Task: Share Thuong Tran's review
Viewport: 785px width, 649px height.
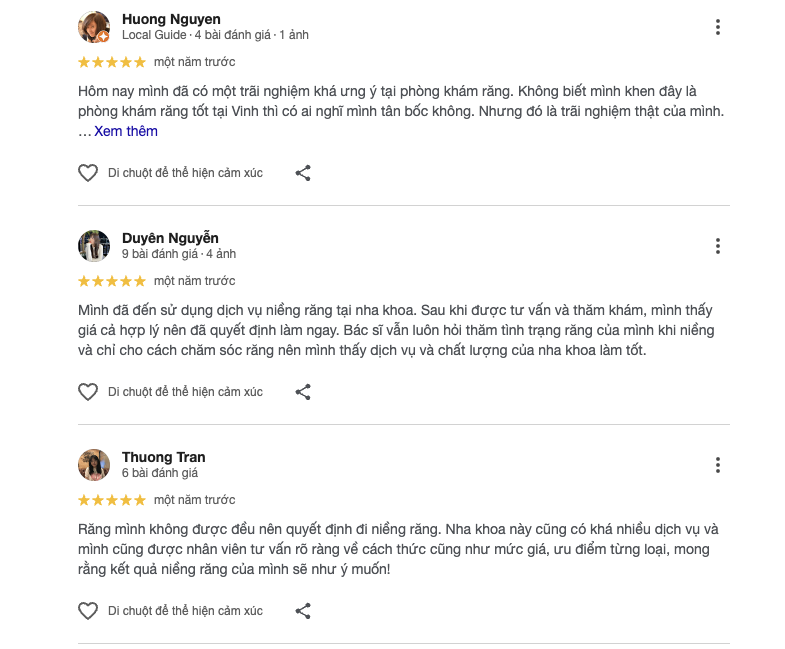Action: (303, 611)
